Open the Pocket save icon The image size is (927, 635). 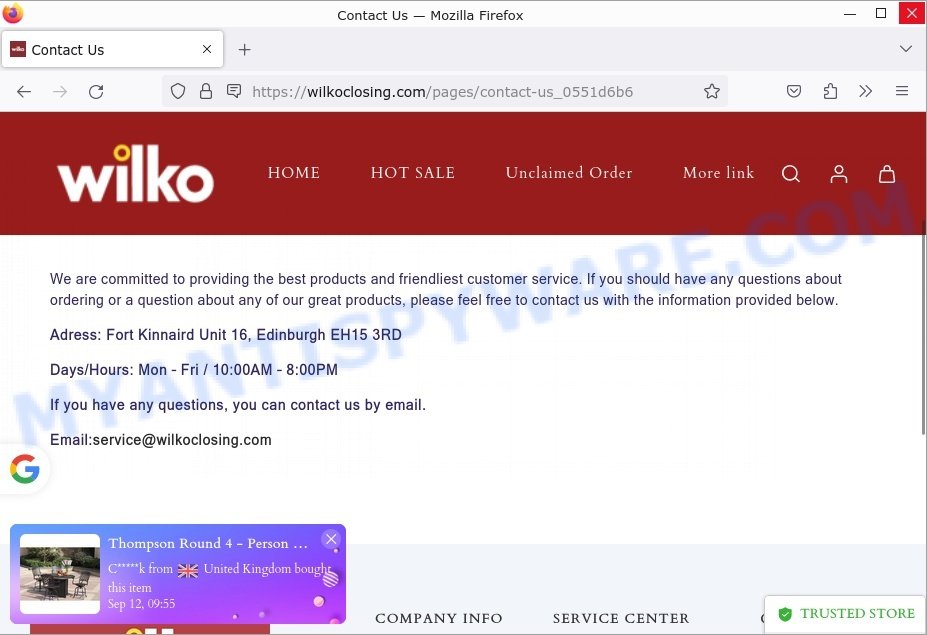(x=794, y=91)
